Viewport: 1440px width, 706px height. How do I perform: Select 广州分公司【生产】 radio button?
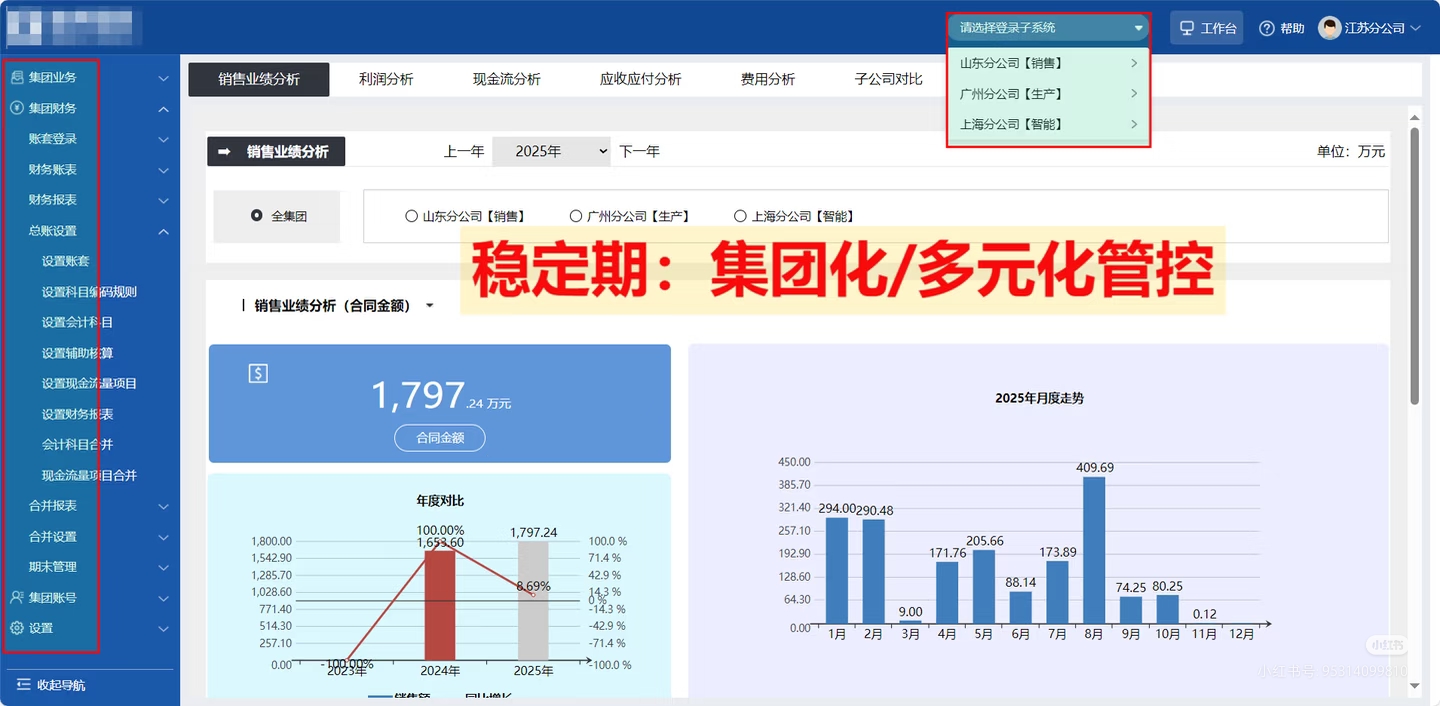pos(575,216)
